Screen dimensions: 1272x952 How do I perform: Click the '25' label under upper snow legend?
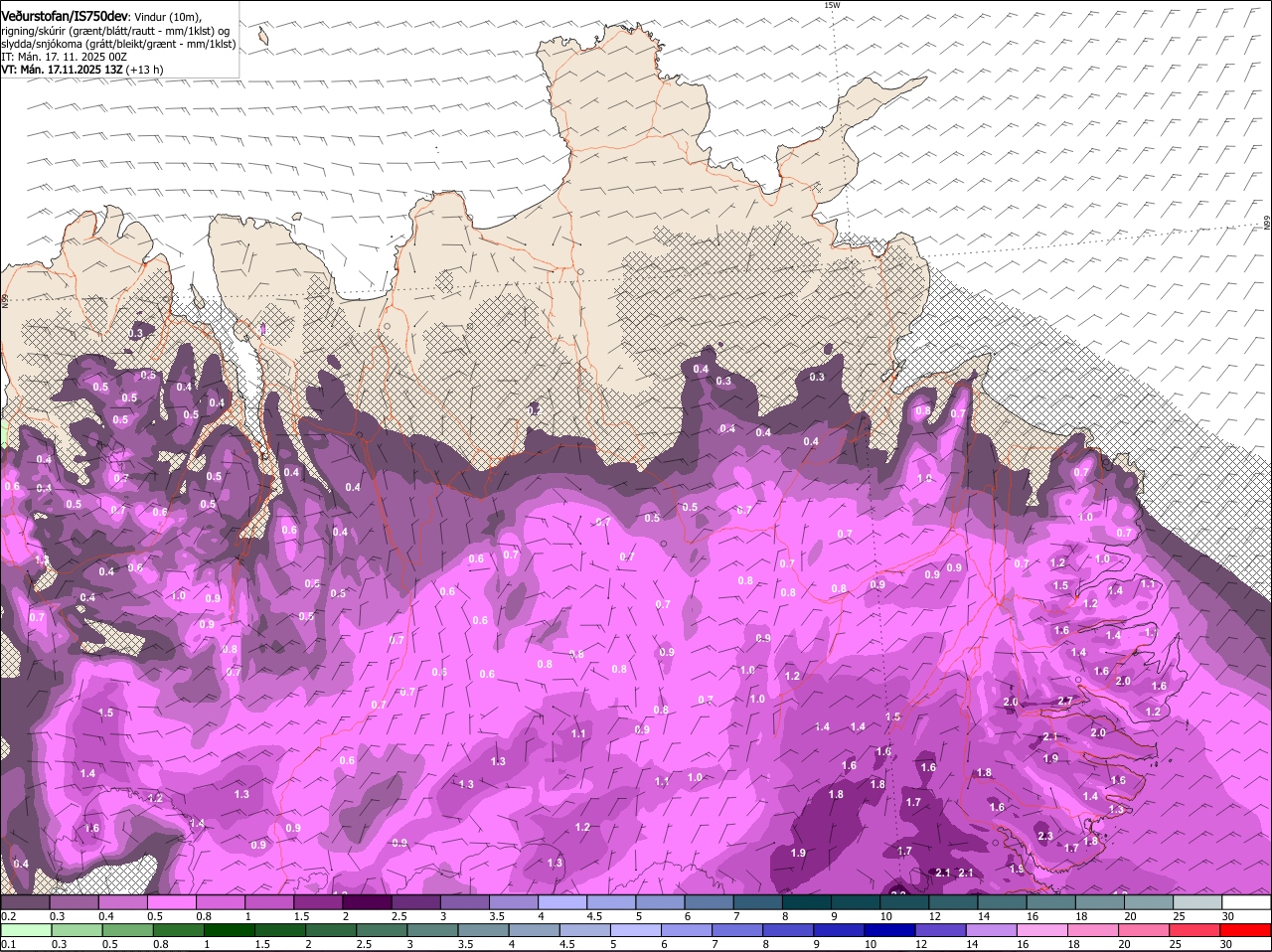[x=1178, y=916]
